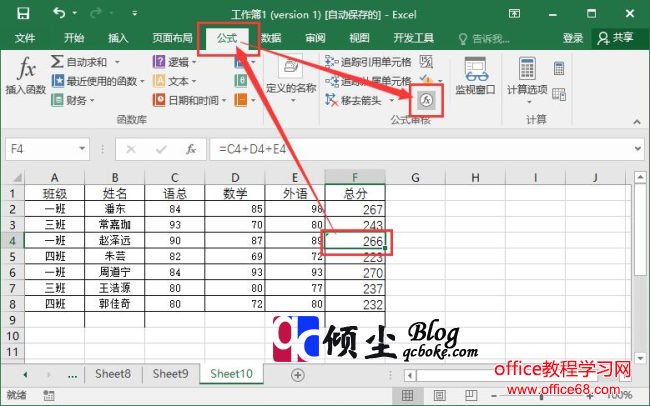Switch to Sheet9 tab
The width and height of the screenshot is (650, 406).
[170, 374]
